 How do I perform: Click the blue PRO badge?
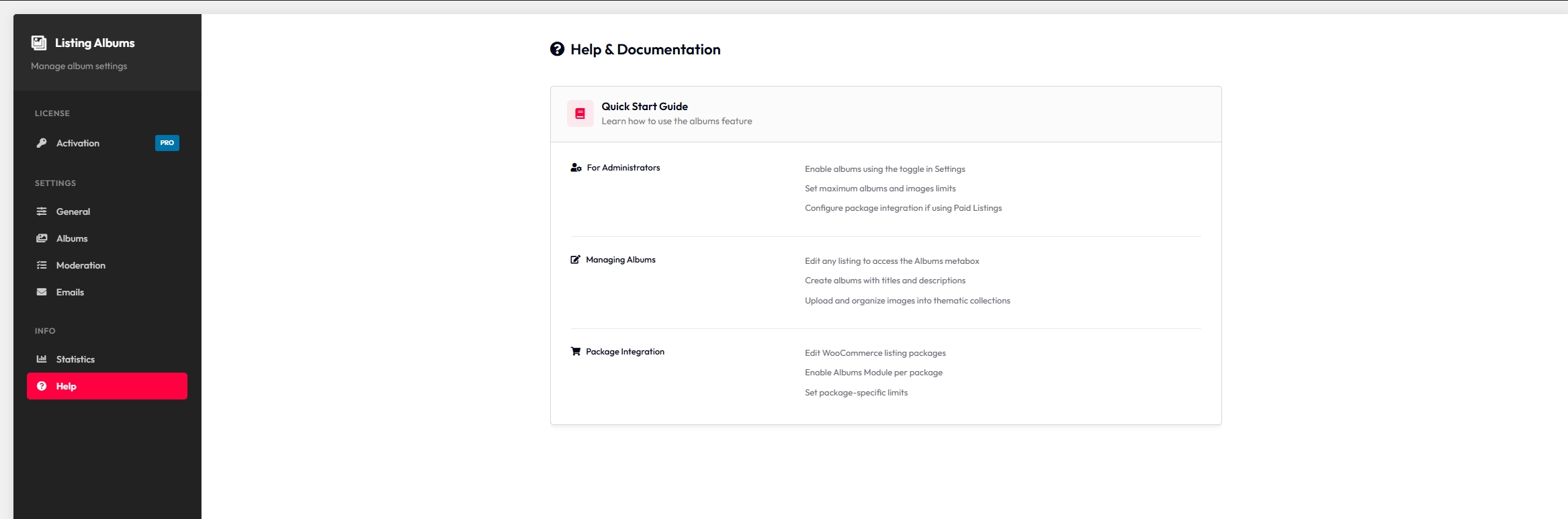pyautogui.click(x=167, y=143)
